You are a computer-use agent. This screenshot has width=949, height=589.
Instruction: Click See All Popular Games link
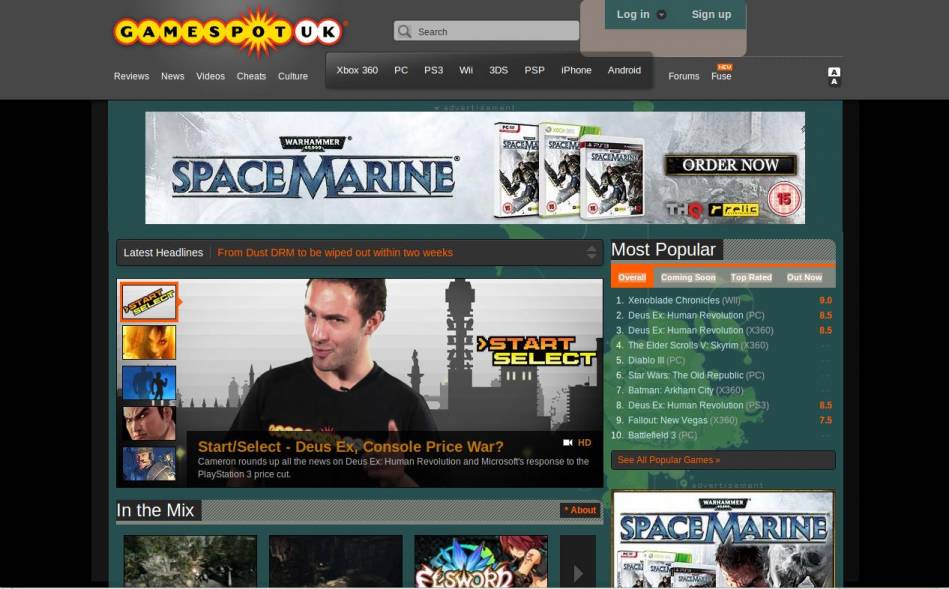pyautogui.click(x=669, y=460)
